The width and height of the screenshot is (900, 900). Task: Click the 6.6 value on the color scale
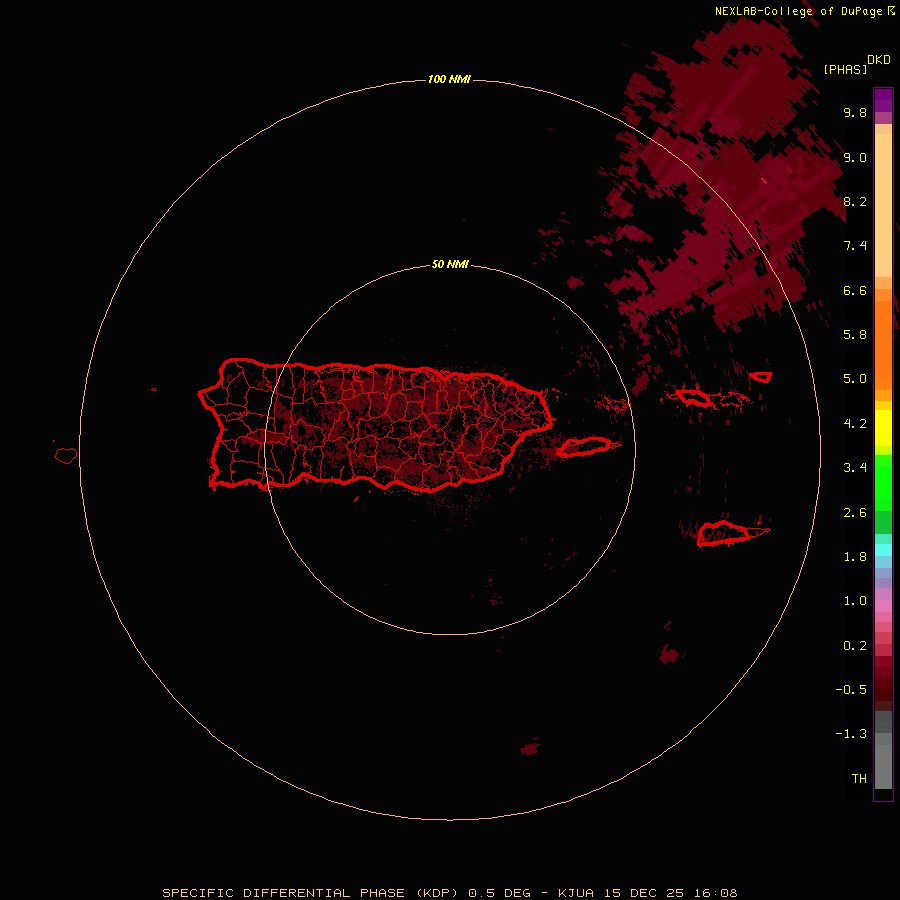click(855, 290)
